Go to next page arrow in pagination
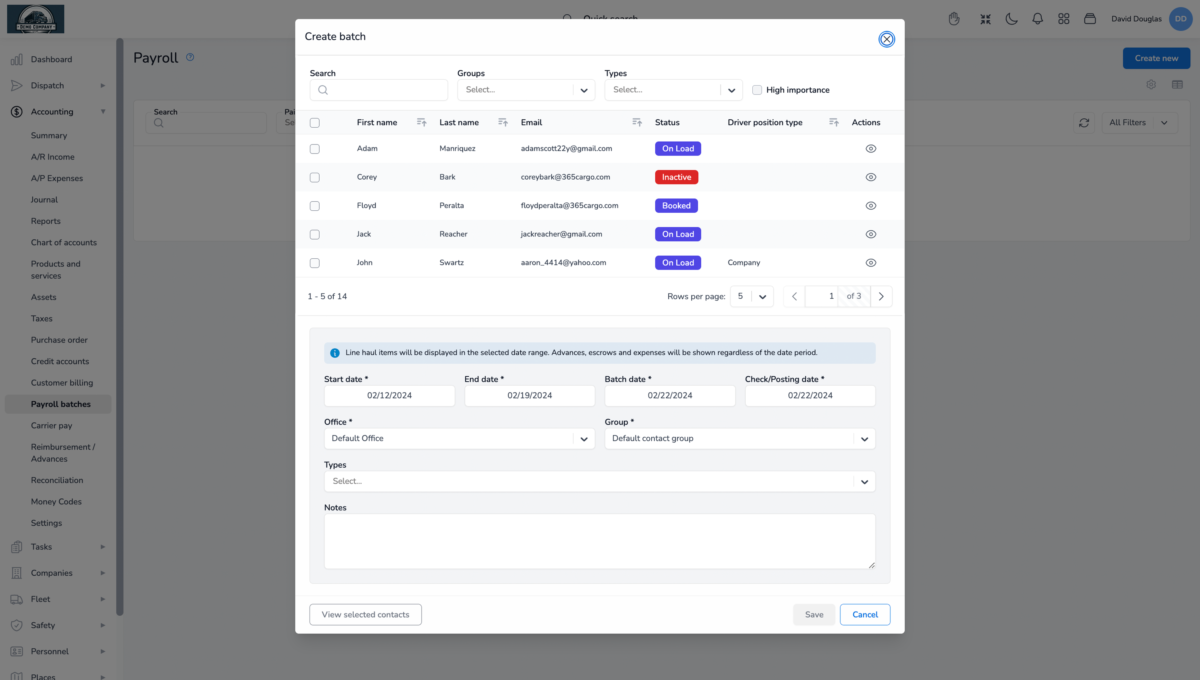 881,296
